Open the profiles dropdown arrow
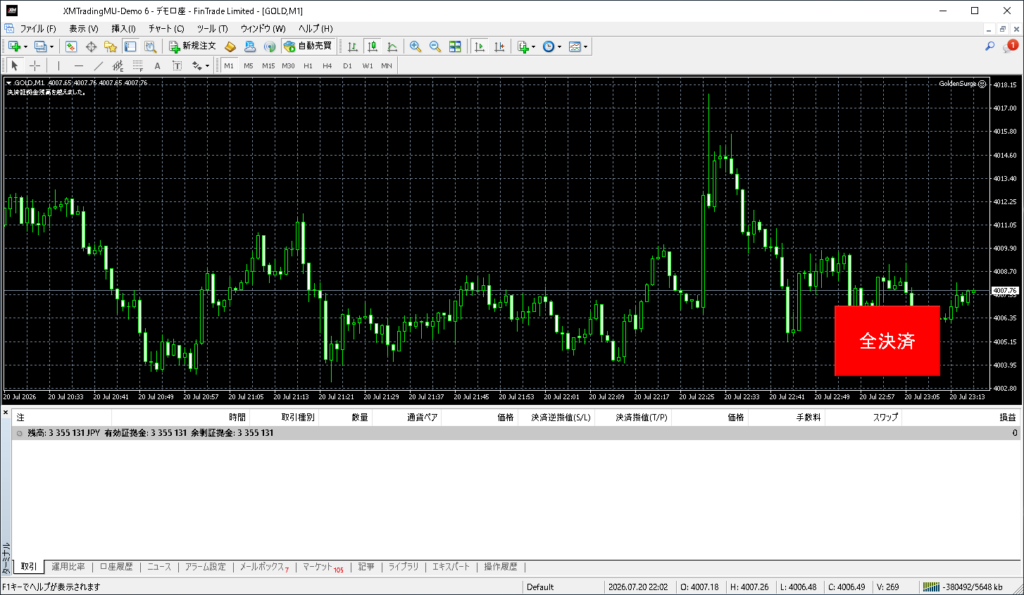This screenshot has height=595, width=1024. coord(52,47)
